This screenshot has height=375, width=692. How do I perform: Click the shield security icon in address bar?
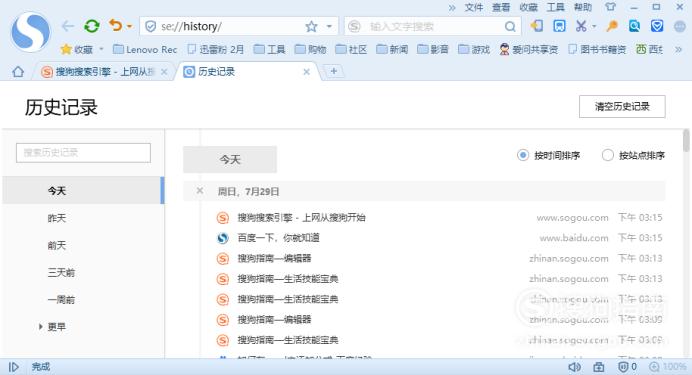(150, 26)
